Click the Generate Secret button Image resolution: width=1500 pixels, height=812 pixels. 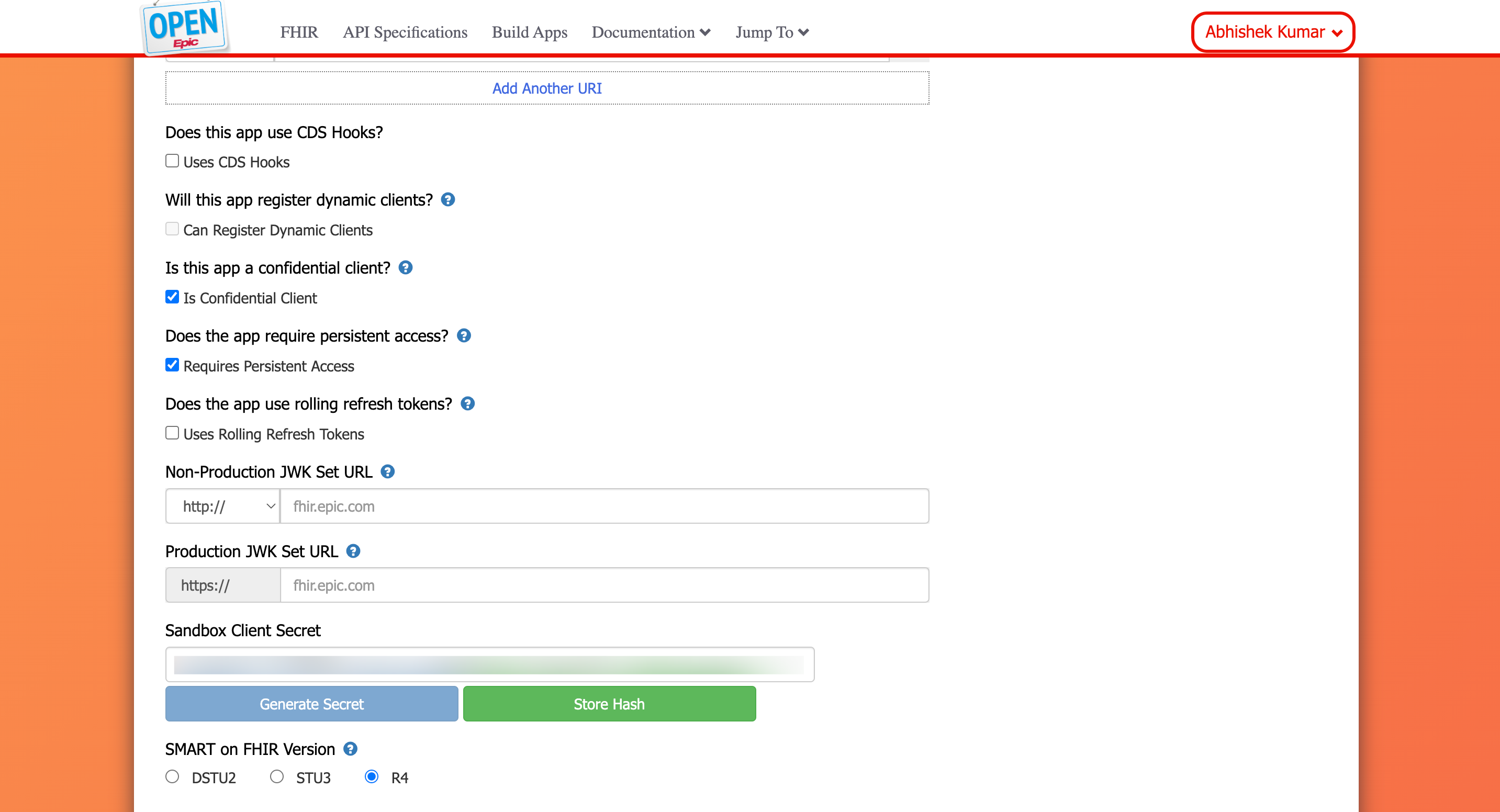pos(311,704)
